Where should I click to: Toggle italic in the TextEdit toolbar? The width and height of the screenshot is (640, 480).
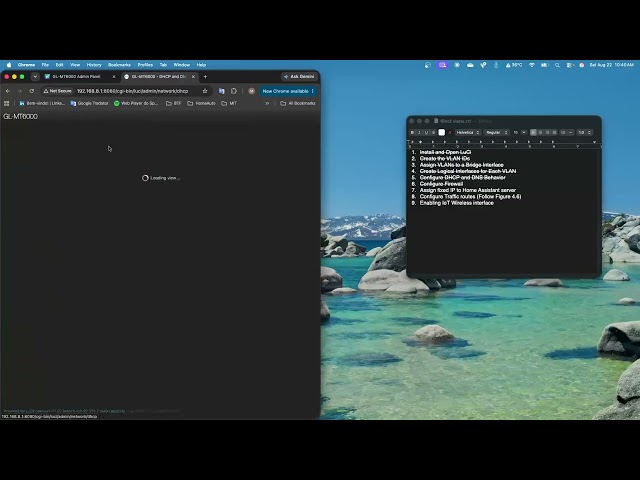[419, 132]
